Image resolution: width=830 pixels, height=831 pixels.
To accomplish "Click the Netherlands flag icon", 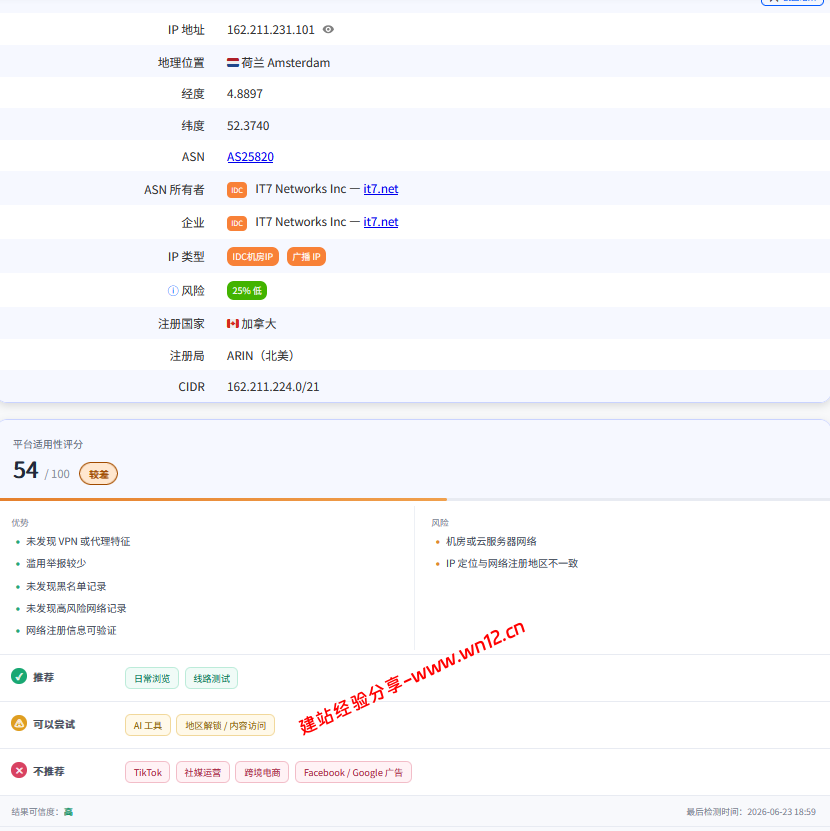I will click(x=233, y=63).
